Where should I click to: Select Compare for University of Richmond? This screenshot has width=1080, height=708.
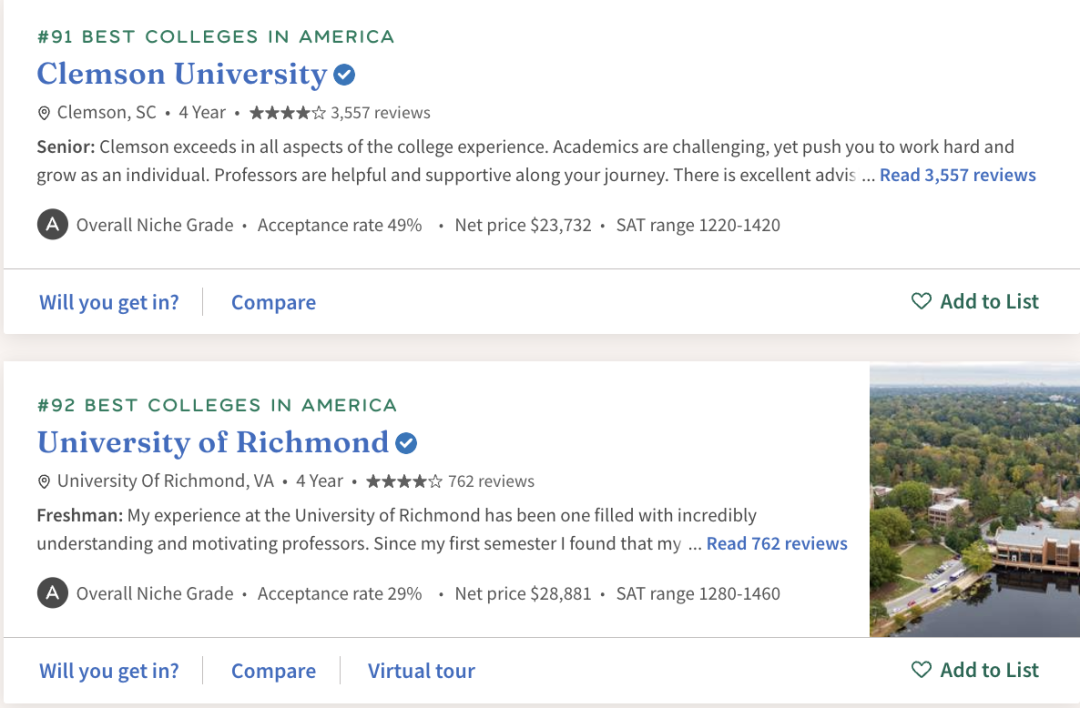(273, 671)
